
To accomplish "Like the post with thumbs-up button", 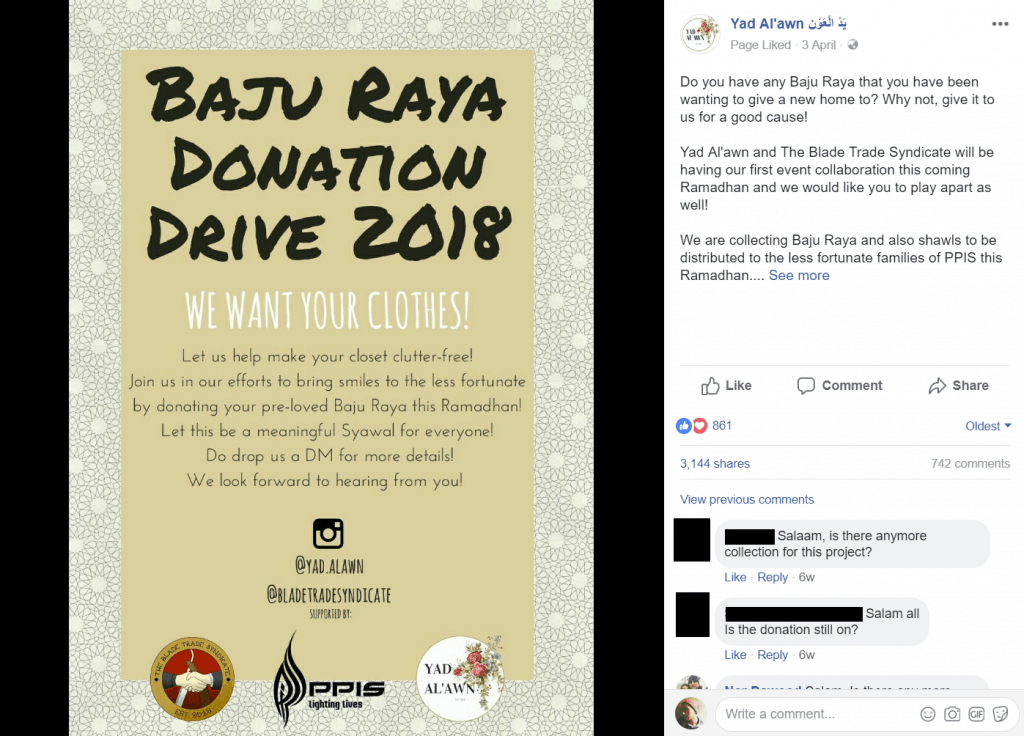I will coord(726,386).
